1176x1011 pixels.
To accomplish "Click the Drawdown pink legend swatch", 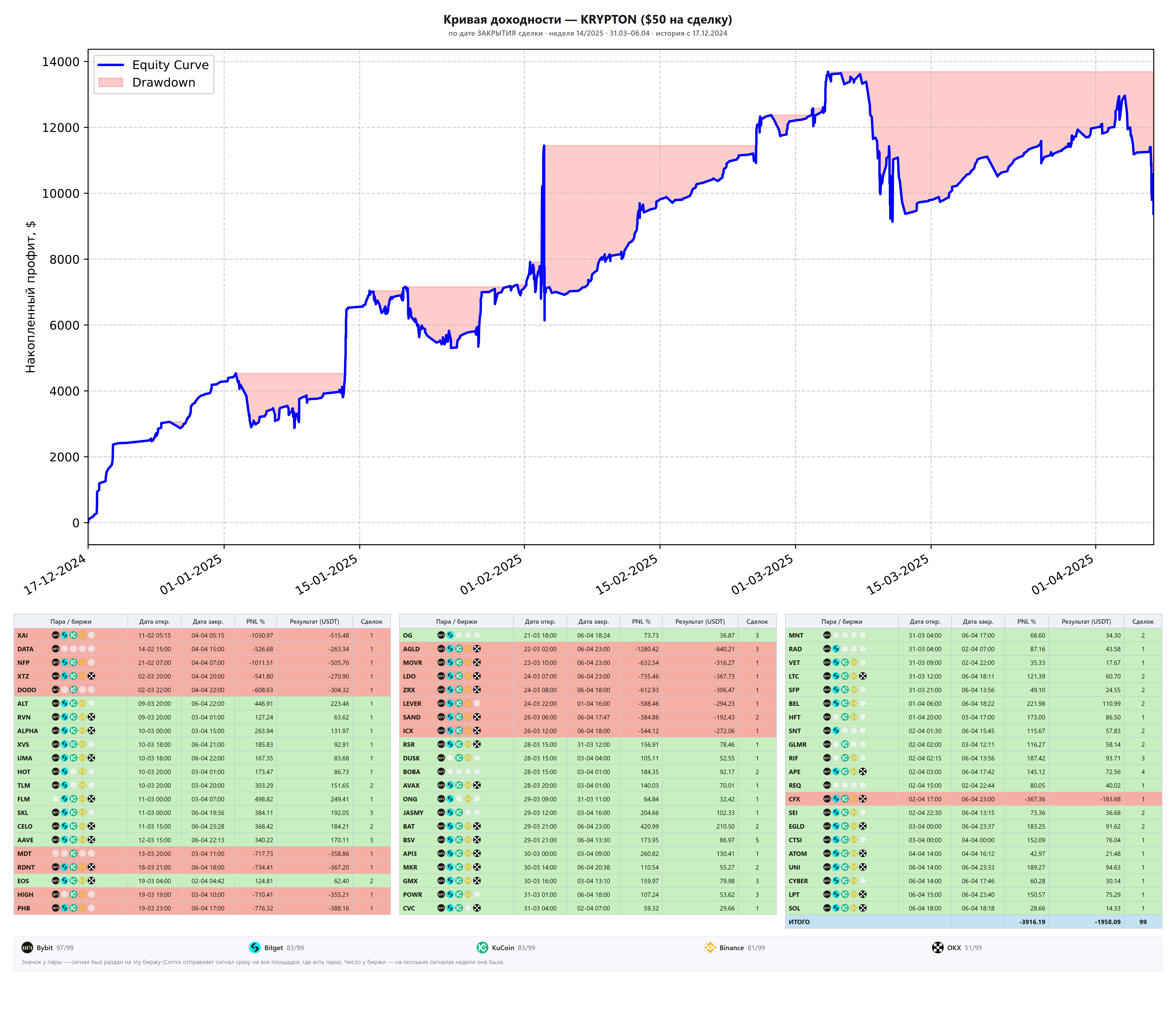I will tap(111, 82).
